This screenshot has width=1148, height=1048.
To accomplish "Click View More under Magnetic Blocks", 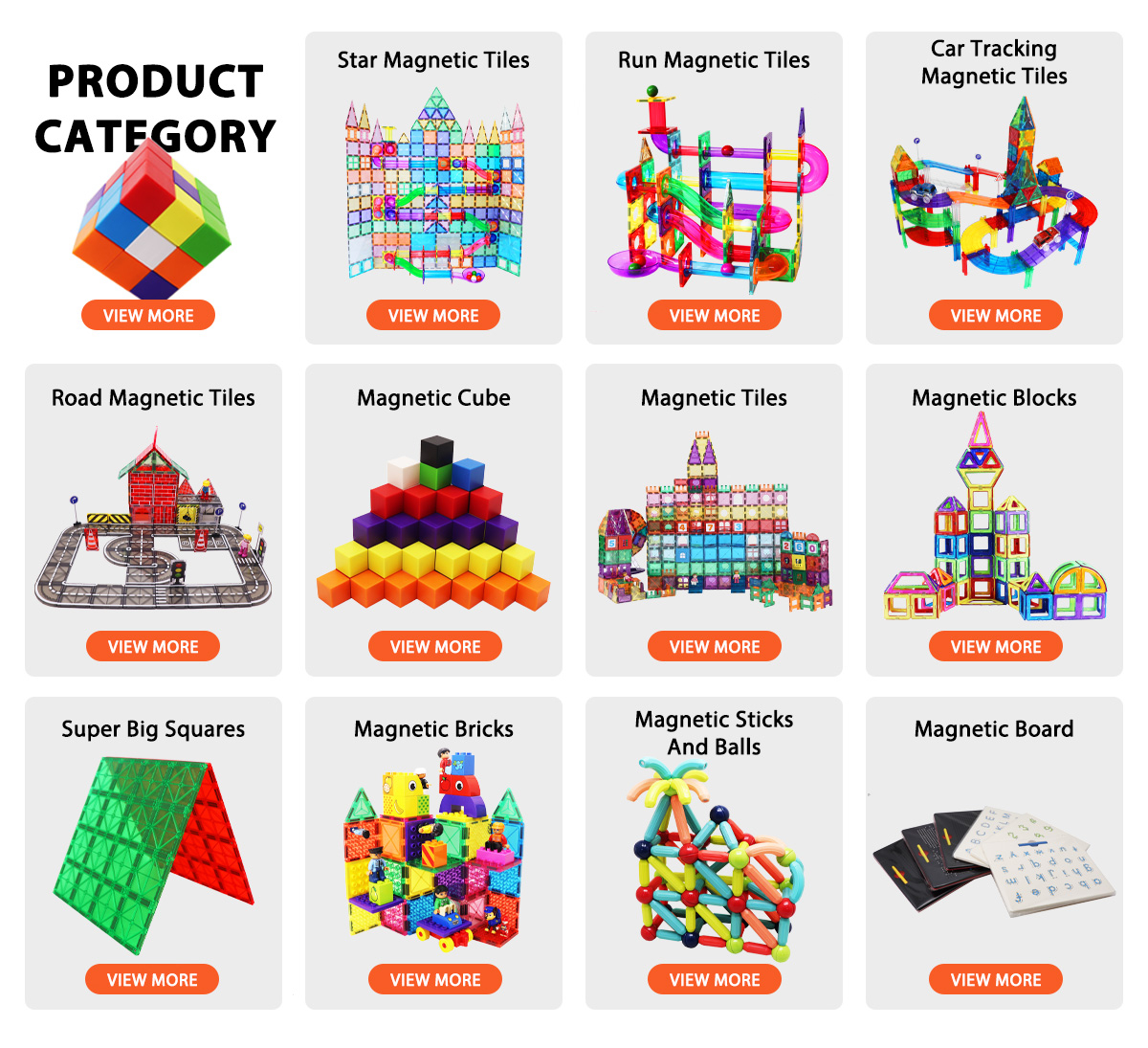I will tap(996, 647).
